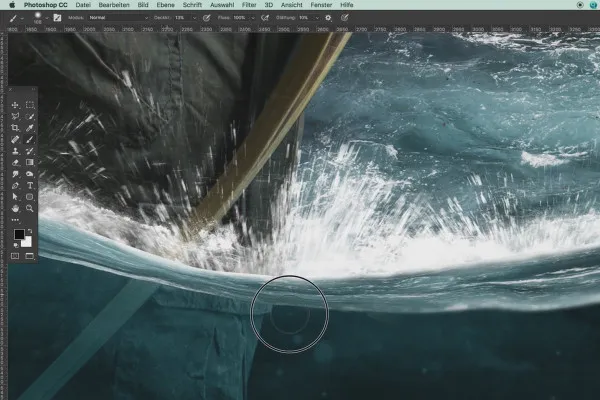The height and width of the screenshot is (400, 600).
Task: Open the Filter menu
Action: coord(249,5)
